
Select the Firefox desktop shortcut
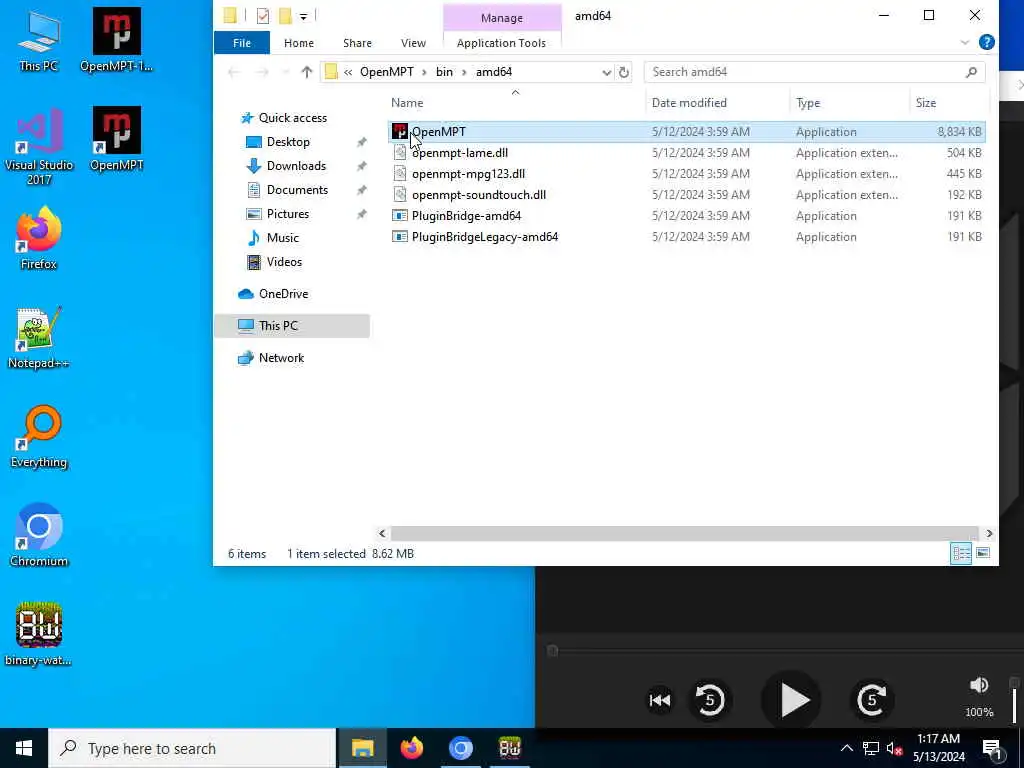point(39,238)
